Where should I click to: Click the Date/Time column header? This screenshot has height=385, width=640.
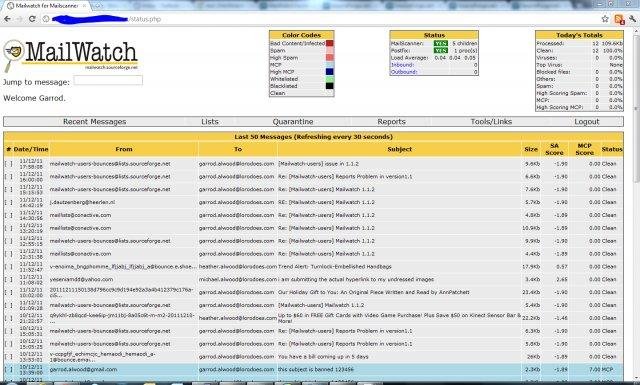tap(31, 149)
